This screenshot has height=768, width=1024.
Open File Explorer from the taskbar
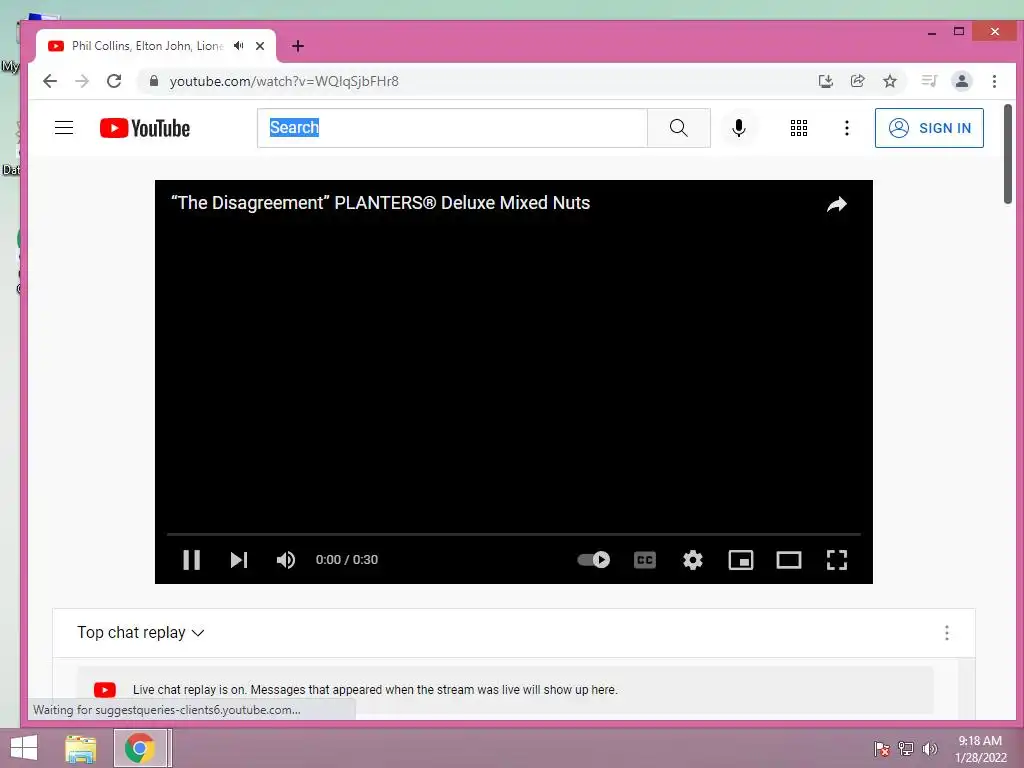point(80,748)
